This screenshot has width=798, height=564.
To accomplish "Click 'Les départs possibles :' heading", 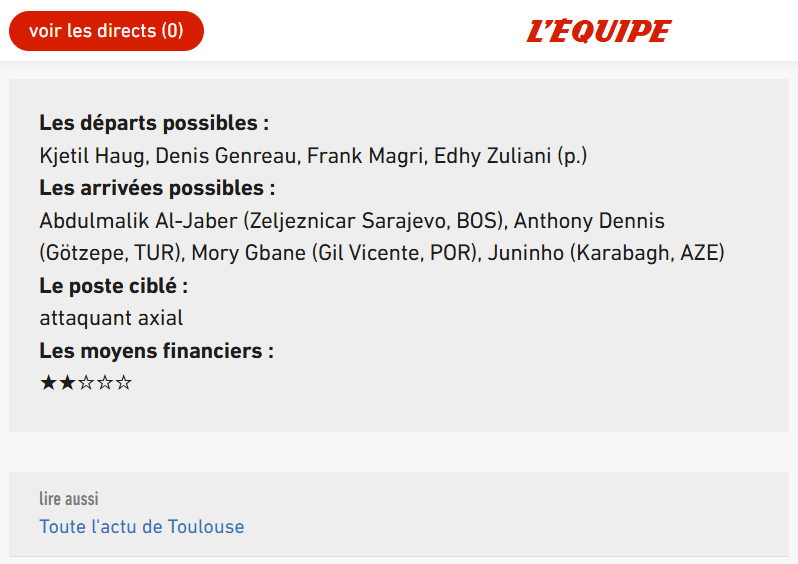I will pyautogui.click(x=155, y=123).
